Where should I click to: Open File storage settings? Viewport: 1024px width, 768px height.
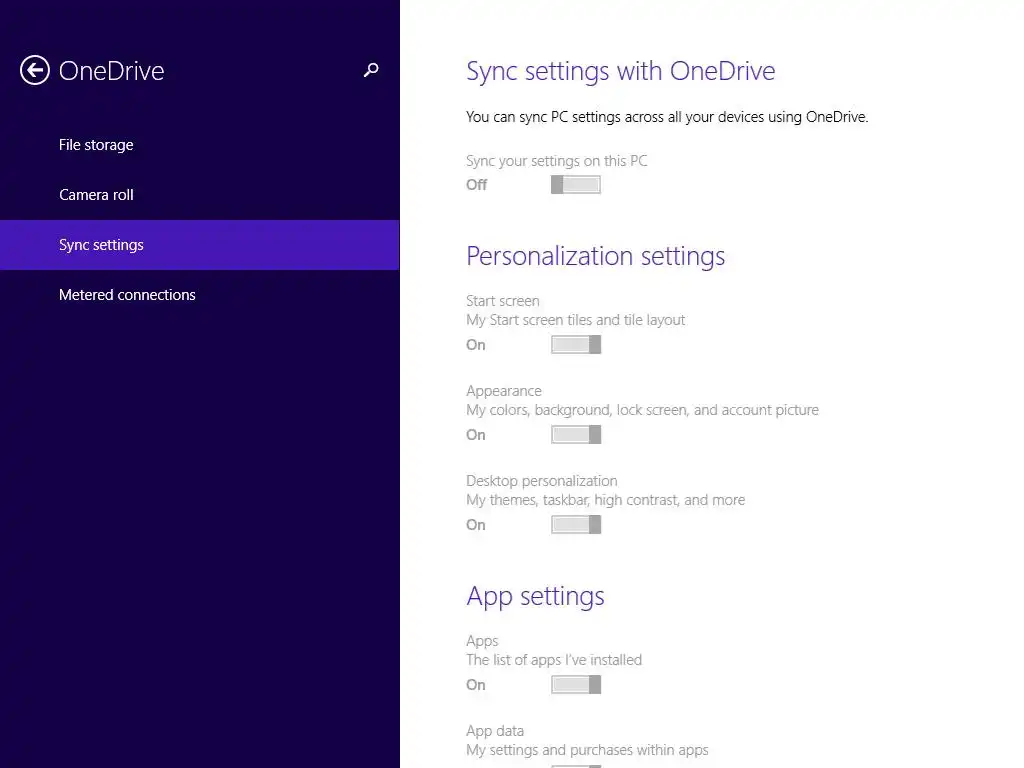(200, 144)
